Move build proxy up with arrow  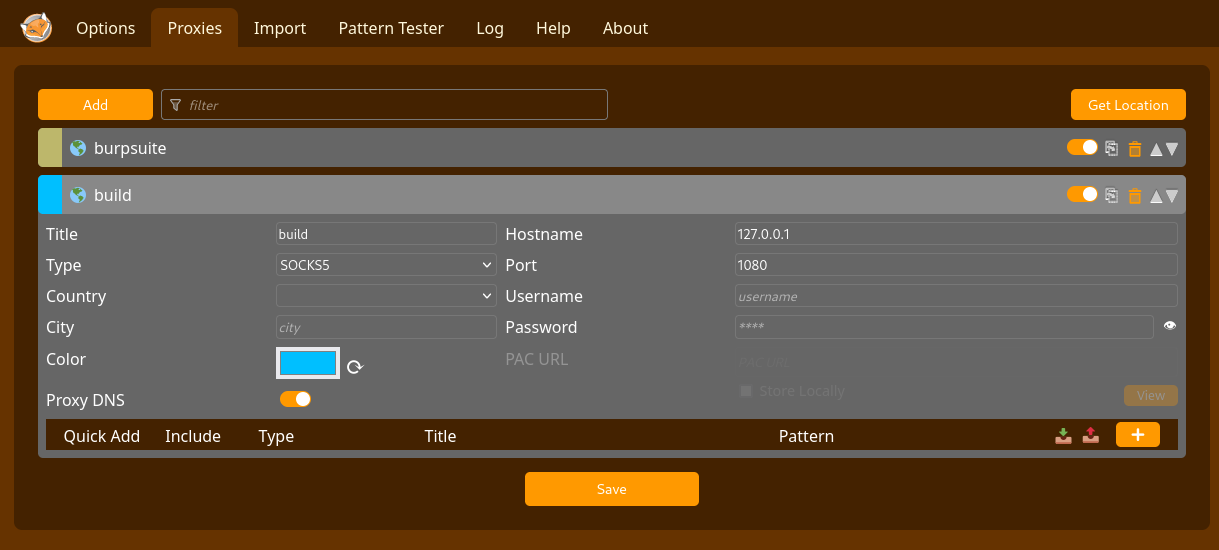(1156, 196)
